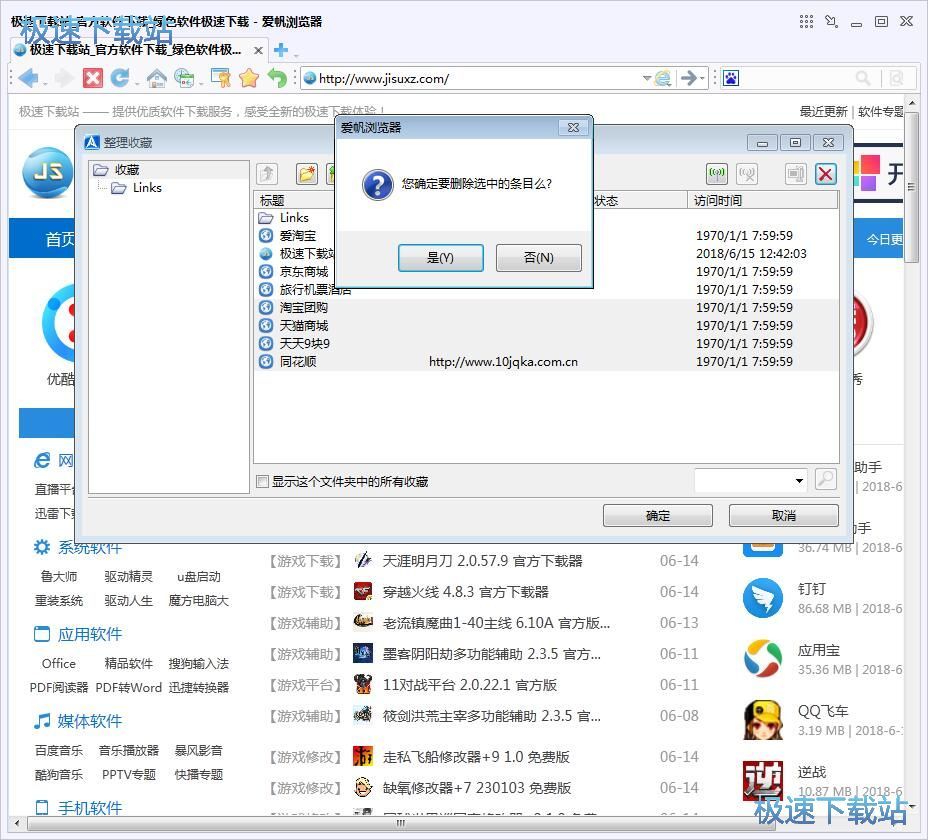This screenshot has height=840, width=928.
Task: Open the new-tab plus dropdown arrow
Action: pyautogui.click(x=295, y=55)
